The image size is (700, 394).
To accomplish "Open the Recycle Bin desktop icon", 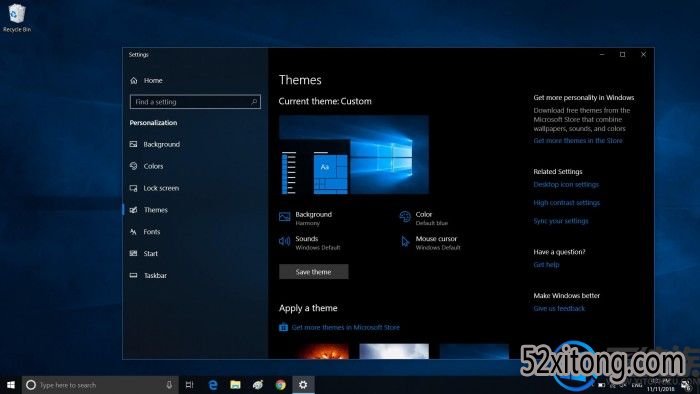I will click(17, 18).
